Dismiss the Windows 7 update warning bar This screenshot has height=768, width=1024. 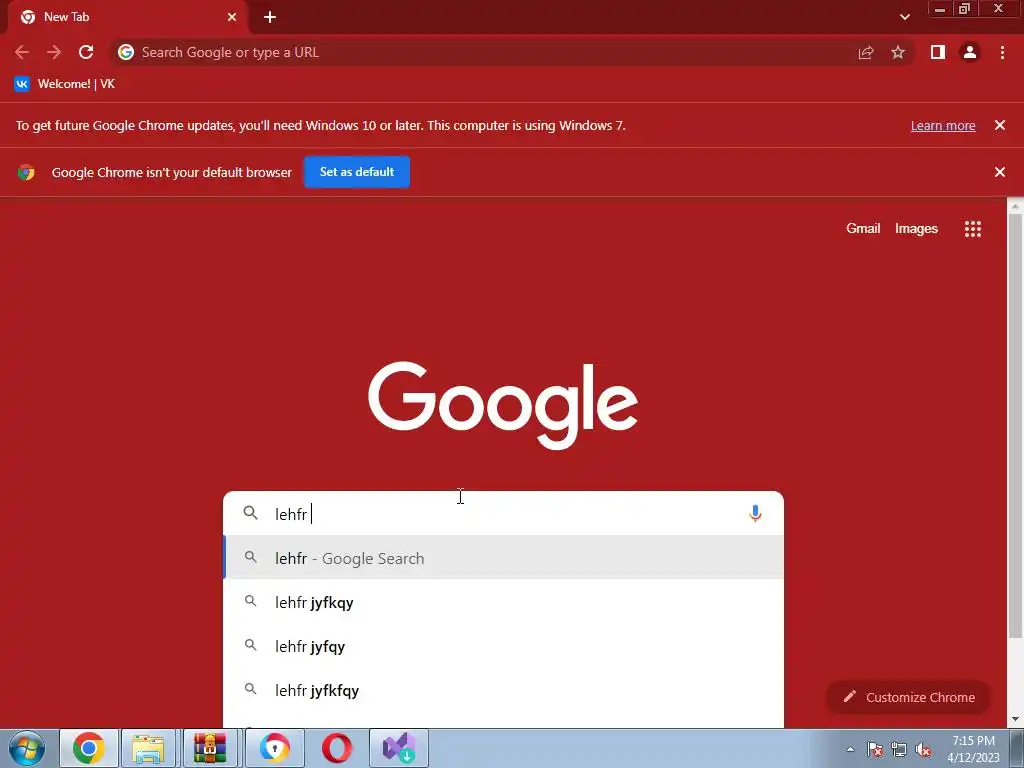click(x=1000, y=125)
